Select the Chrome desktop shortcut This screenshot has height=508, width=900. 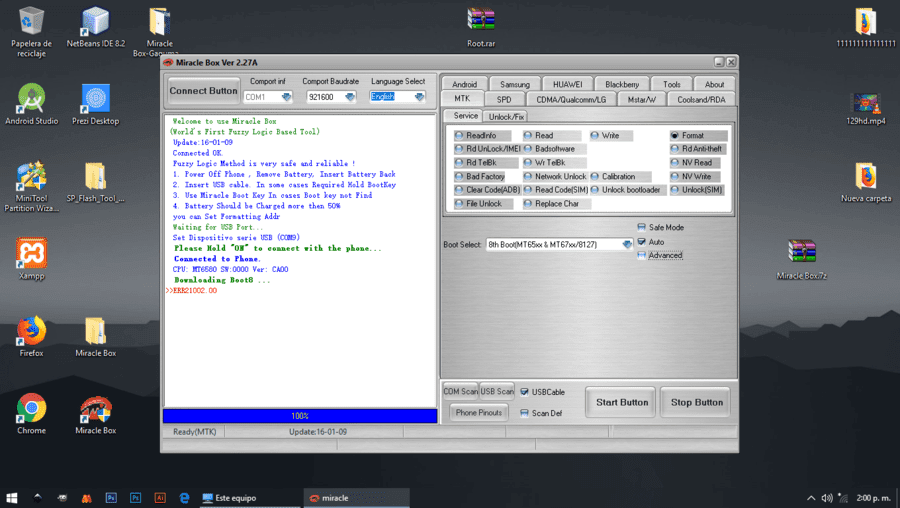click(x=31, y=414)
